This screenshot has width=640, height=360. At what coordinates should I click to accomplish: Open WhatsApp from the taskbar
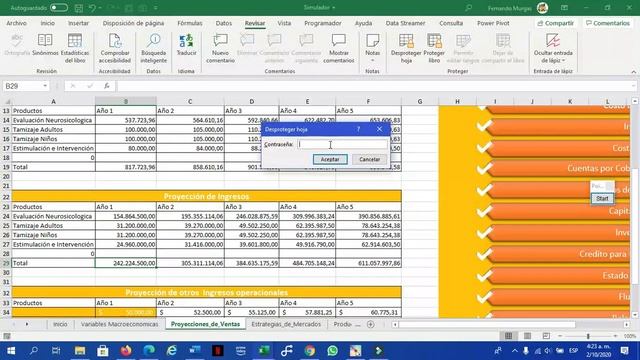click(x=332, y=351)
